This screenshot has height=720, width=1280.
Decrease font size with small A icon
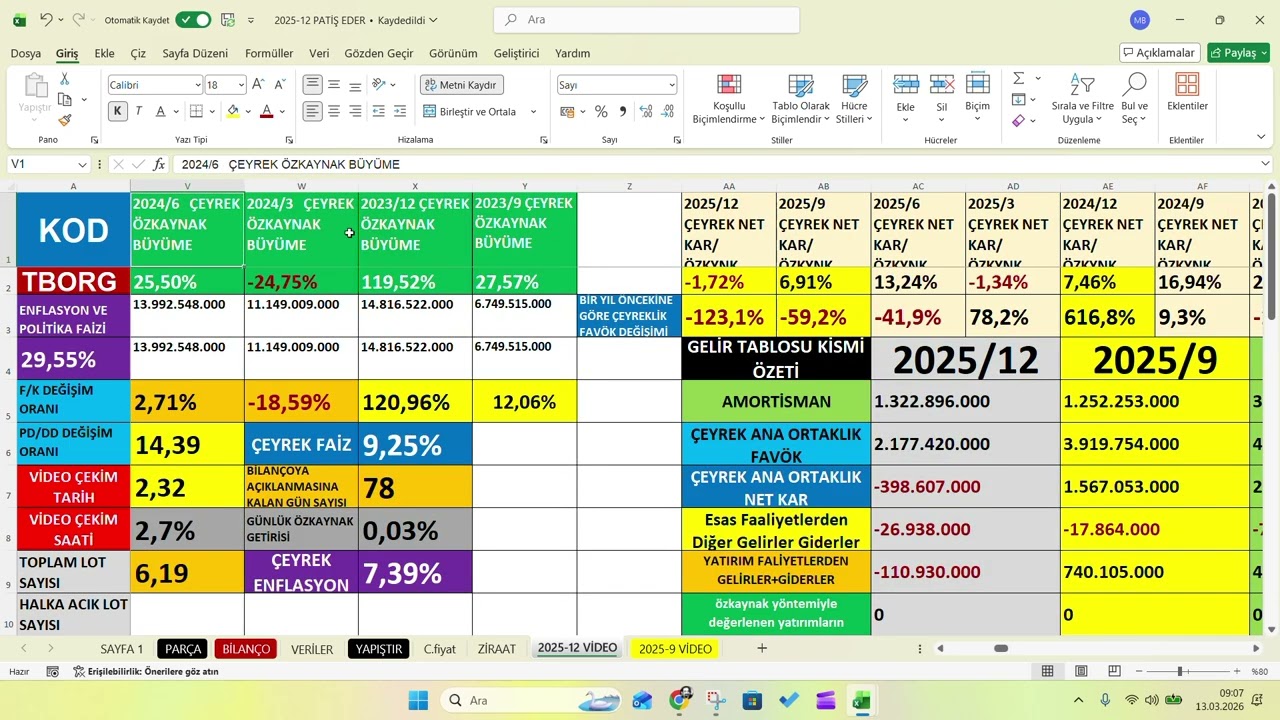[x=280, y=85]
